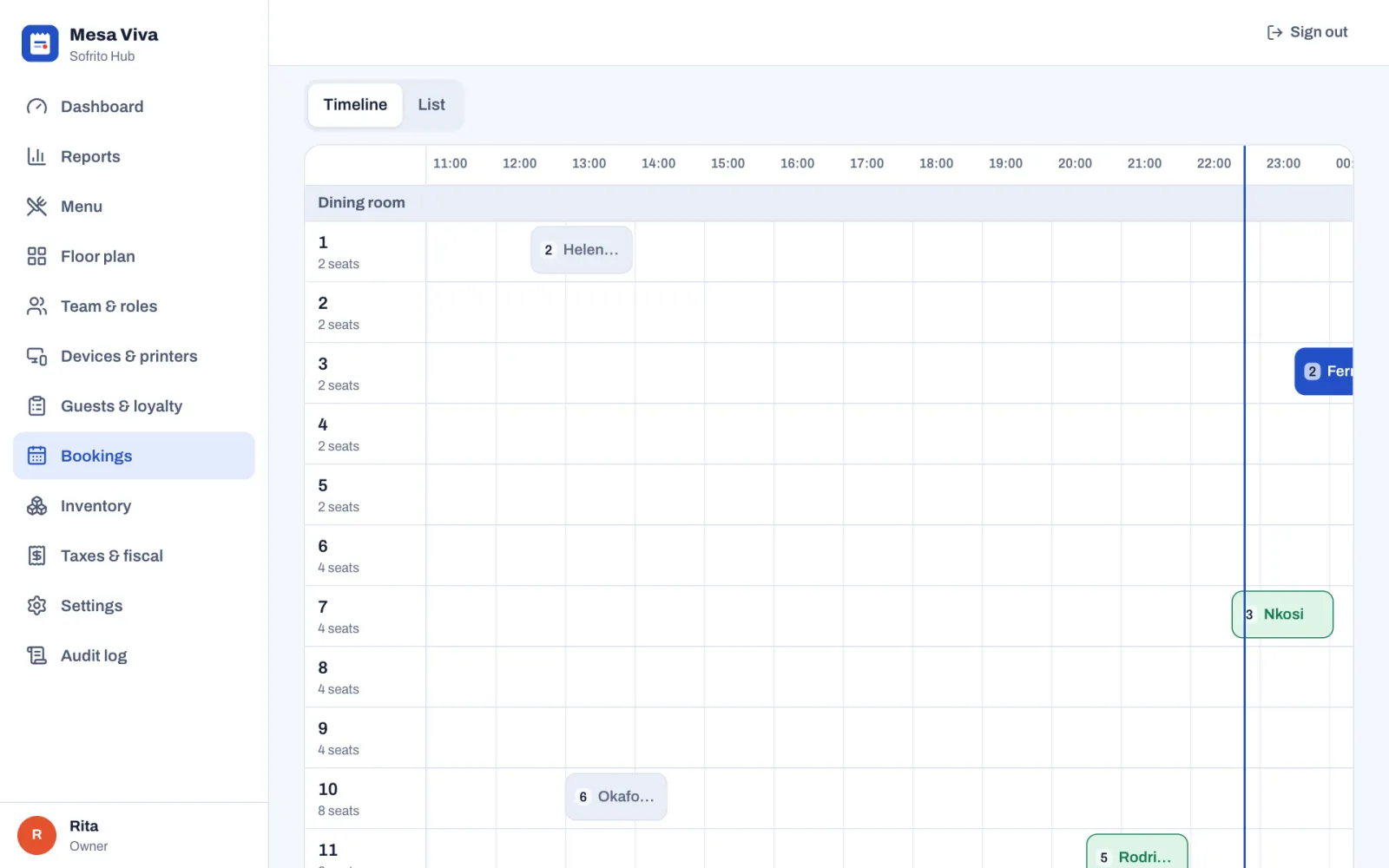Open the Dashboard menu label

pyautogui.click(x=102, y=107)
